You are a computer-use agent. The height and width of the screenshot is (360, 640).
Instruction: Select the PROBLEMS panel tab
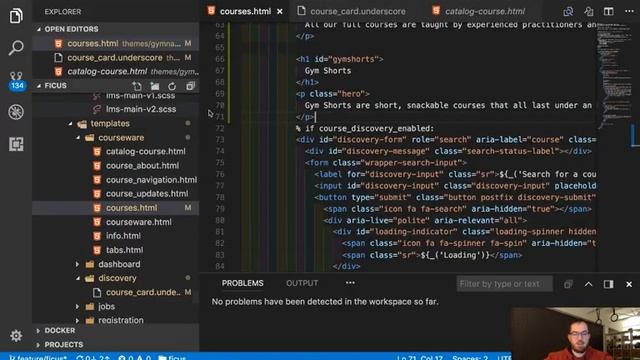[242, 283]
